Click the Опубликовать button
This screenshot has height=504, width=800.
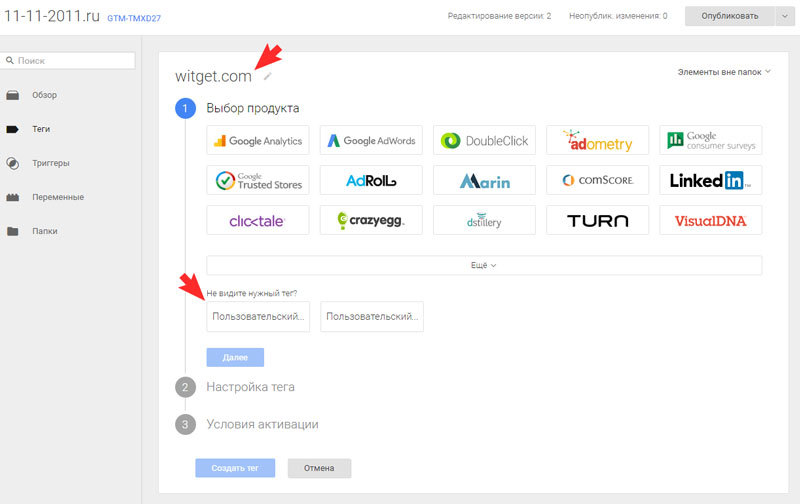pos(730,16)
